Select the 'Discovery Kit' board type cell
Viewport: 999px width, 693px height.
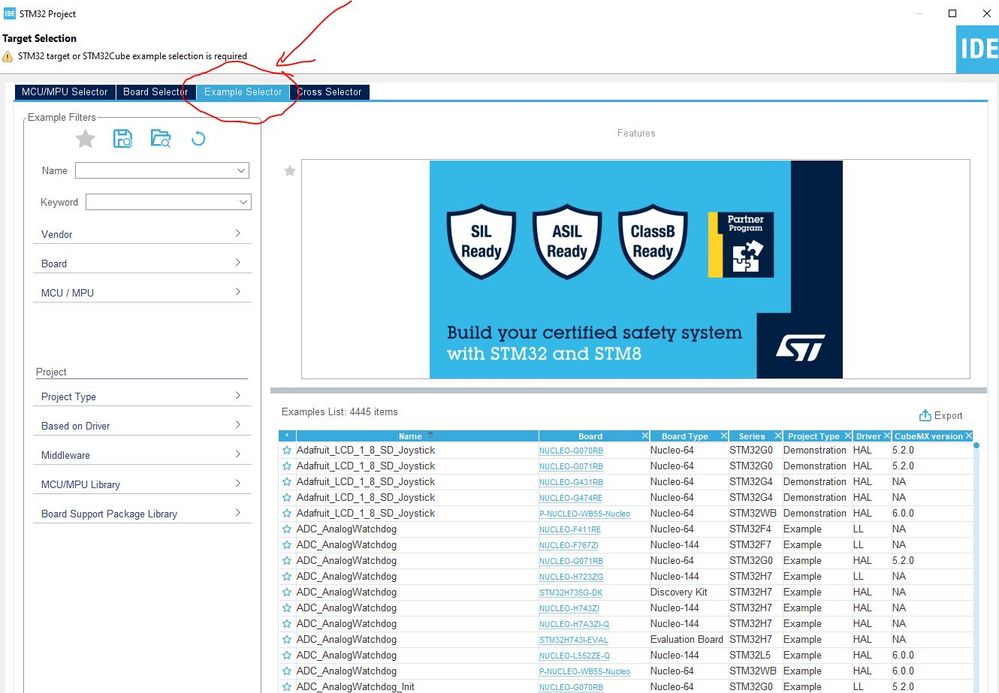(679, 592)
